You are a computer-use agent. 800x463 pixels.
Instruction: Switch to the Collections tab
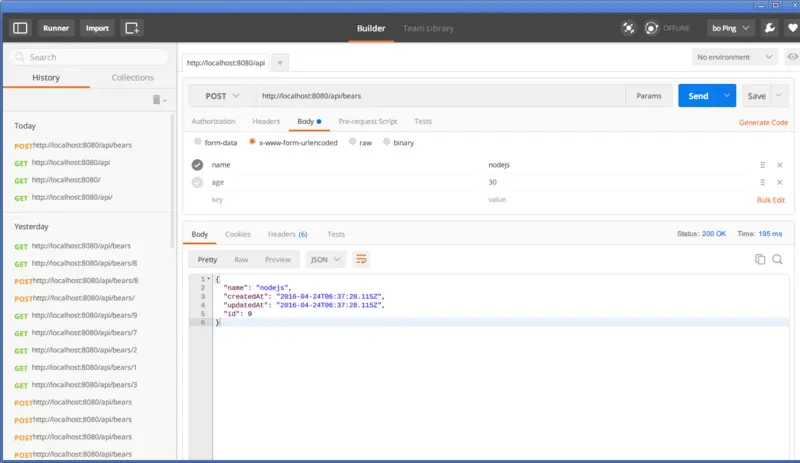click(133, 78)
